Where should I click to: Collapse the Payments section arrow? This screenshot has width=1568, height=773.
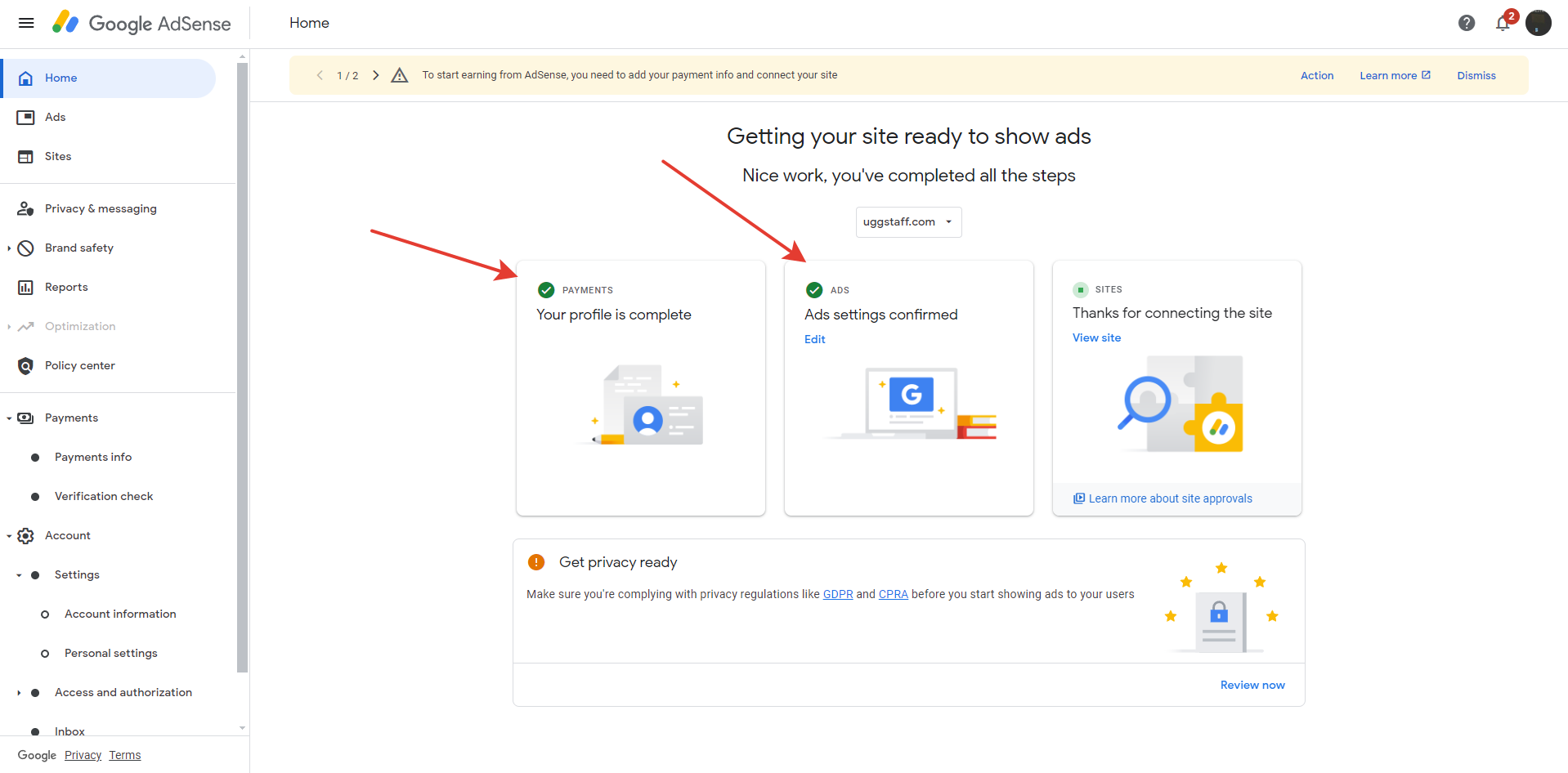pos(9,418)
